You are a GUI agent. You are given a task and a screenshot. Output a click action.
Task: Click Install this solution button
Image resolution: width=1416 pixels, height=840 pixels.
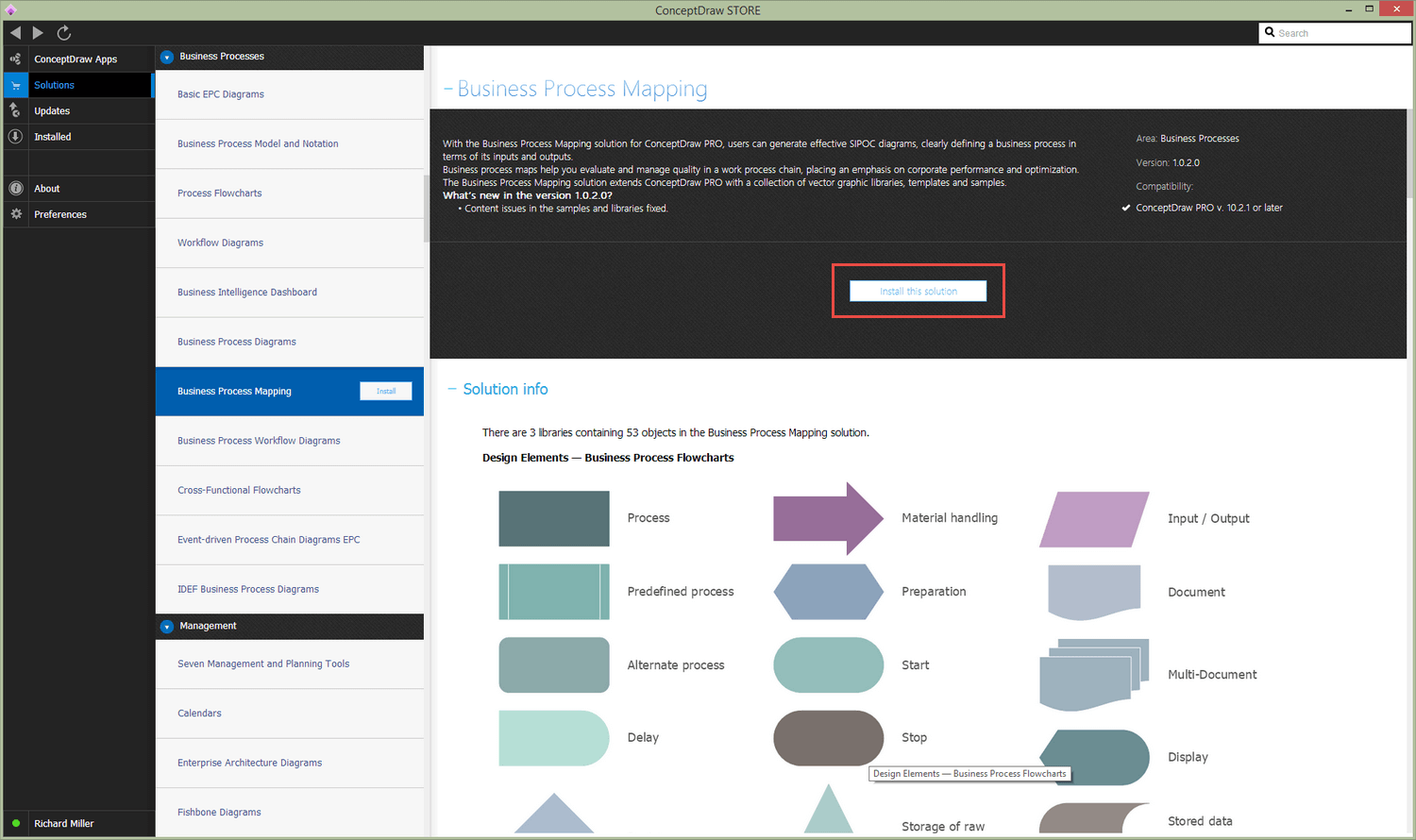click(x=918, y=291)
